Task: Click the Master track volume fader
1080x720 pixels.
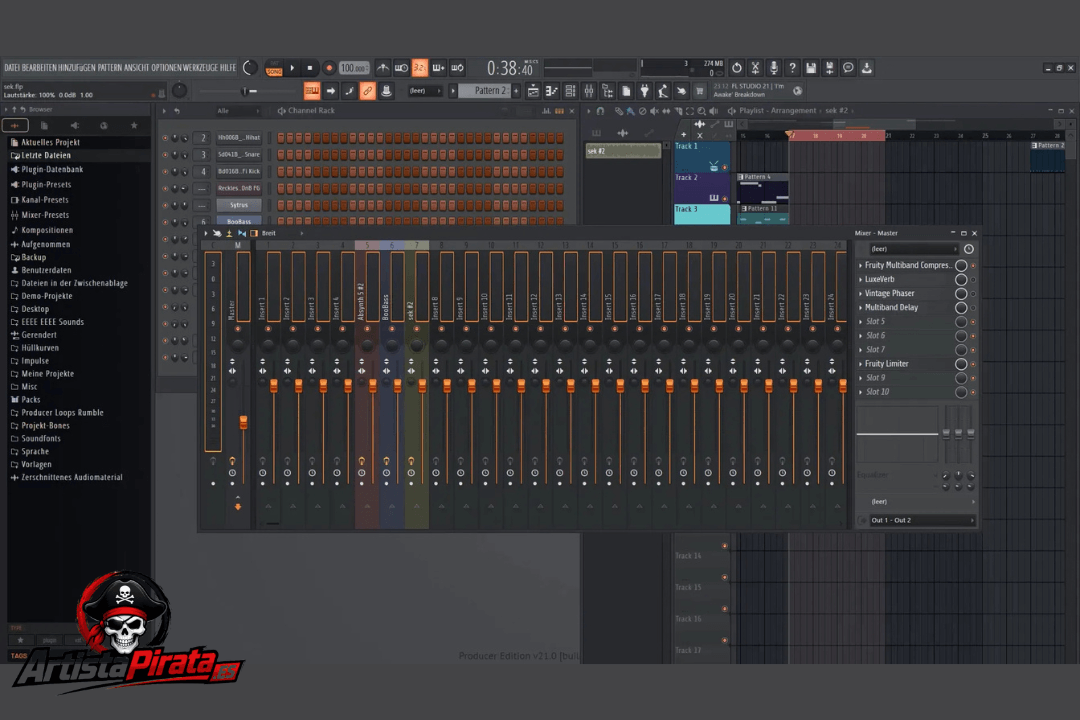Action: tap(243, 422)
